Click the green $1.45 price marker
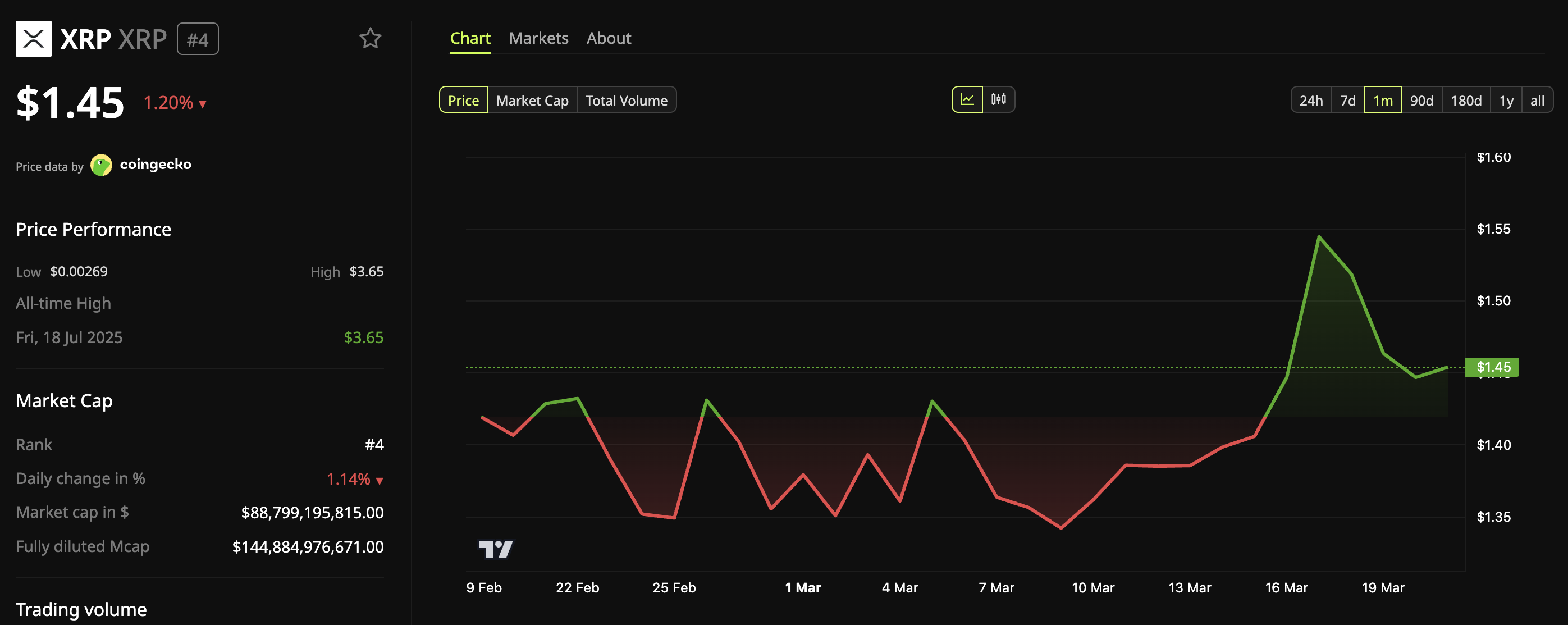This screenshot has width=1568, height=625. [x=1493, y=367]
